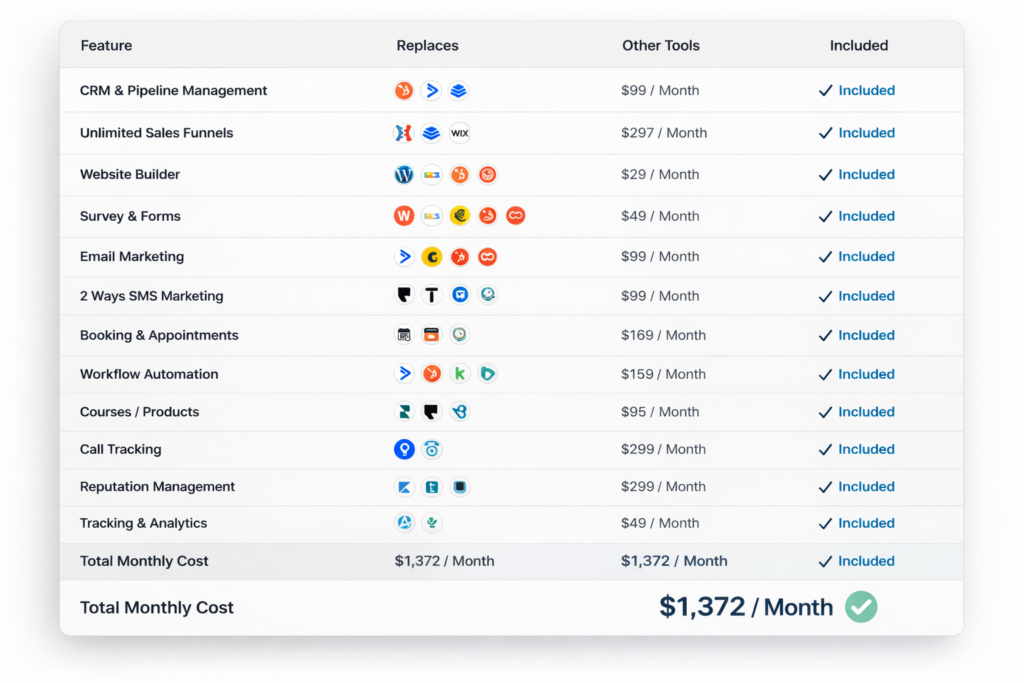
Task: Click the Included checkmark for Courses / Products
Action: click(x=825, y=412)
